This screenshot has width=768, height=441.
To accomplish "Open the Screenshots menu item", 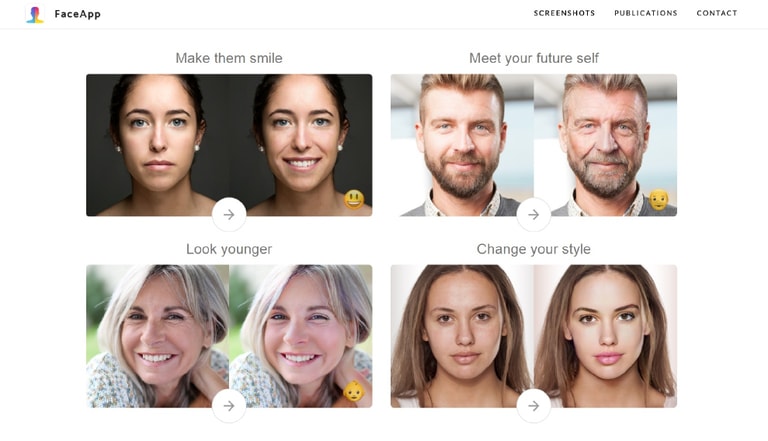I will [564, 13].
